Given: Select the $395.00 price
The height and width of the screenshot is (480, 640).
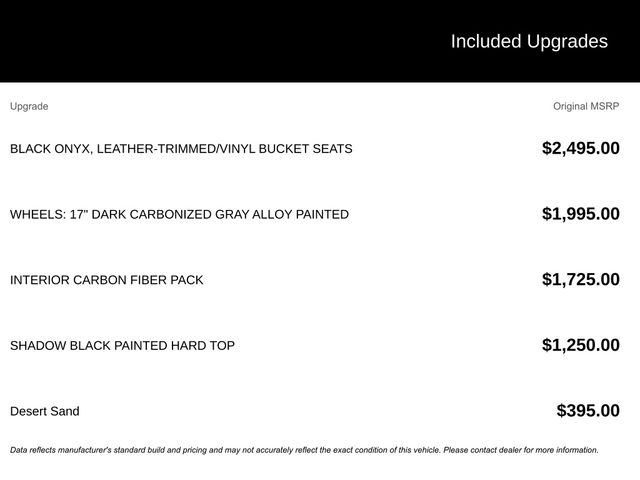Looking at the screenshot, I should tap(587, 411).
